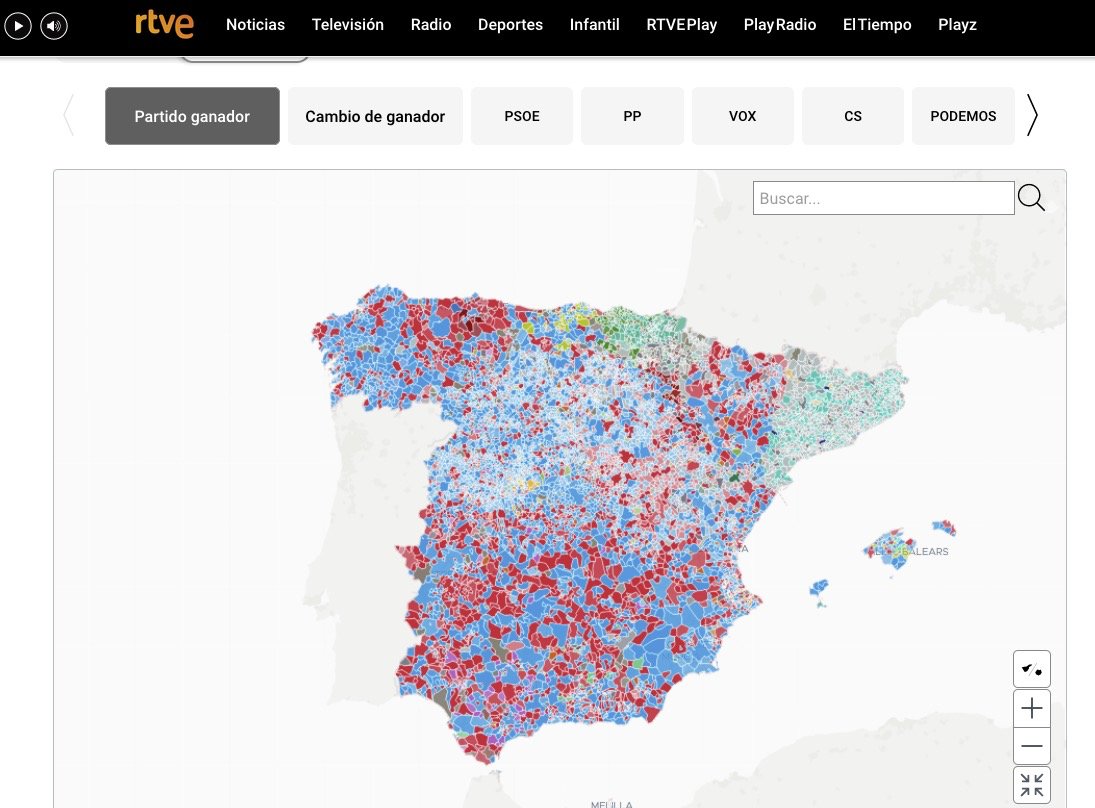Viewport: 1095px width, 808px height.
Task: Click the magnifying glass search icon
Action: [x=1030, y=197]
